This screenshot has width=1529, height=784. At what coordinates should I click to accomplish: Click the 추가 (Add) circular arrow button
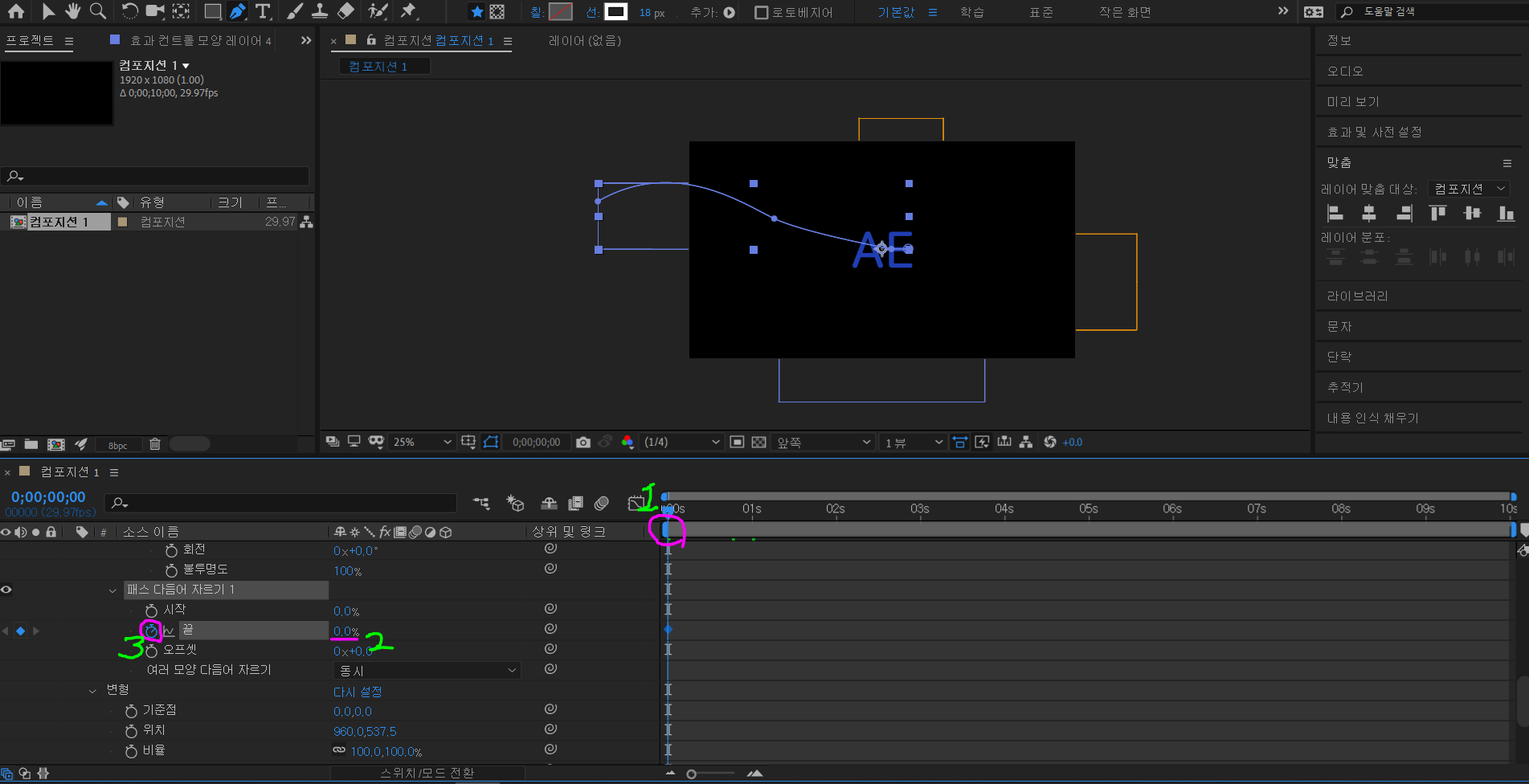[x=730, y=12]
